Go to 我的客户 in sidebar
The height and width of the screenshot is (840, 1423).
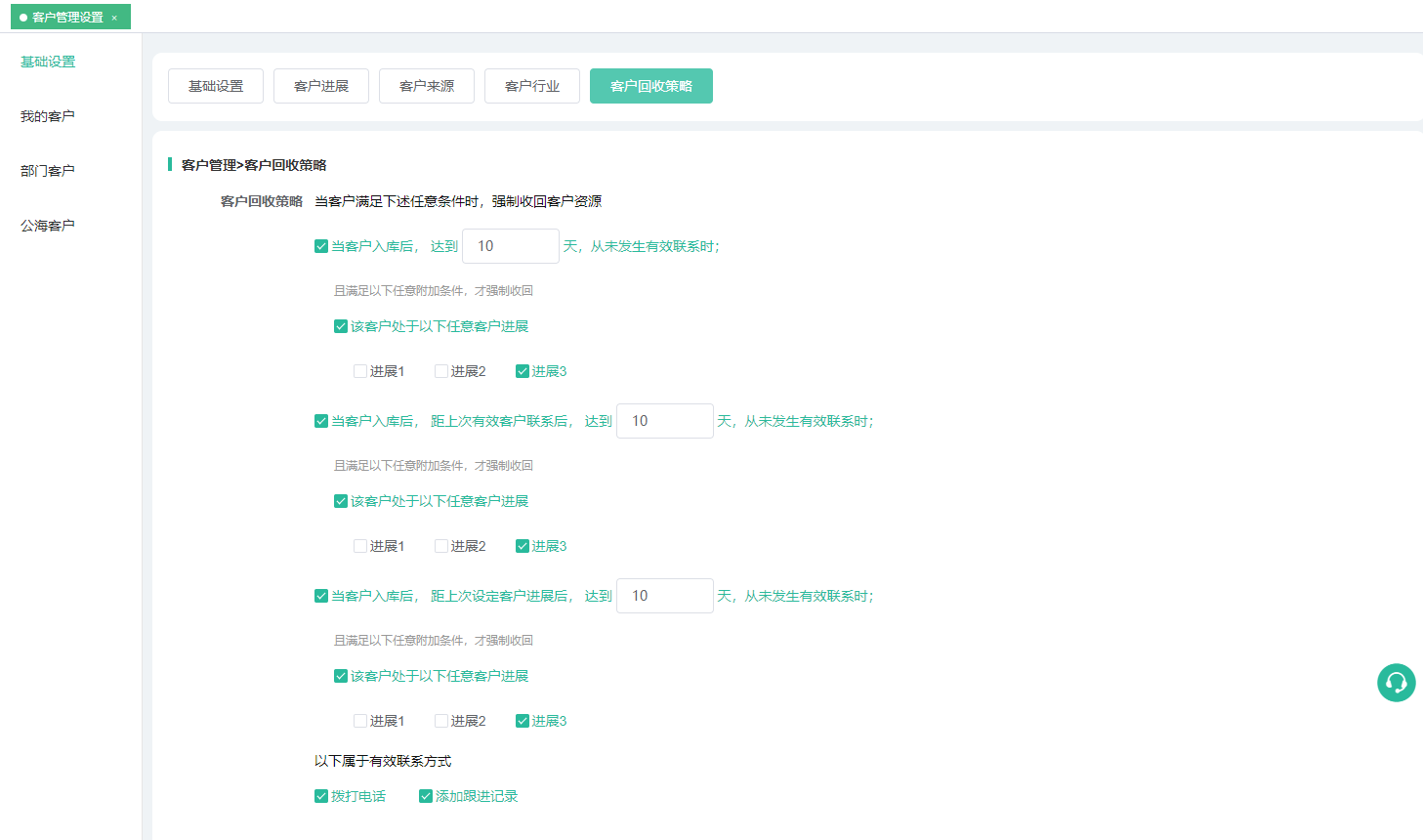click(48, 116)
